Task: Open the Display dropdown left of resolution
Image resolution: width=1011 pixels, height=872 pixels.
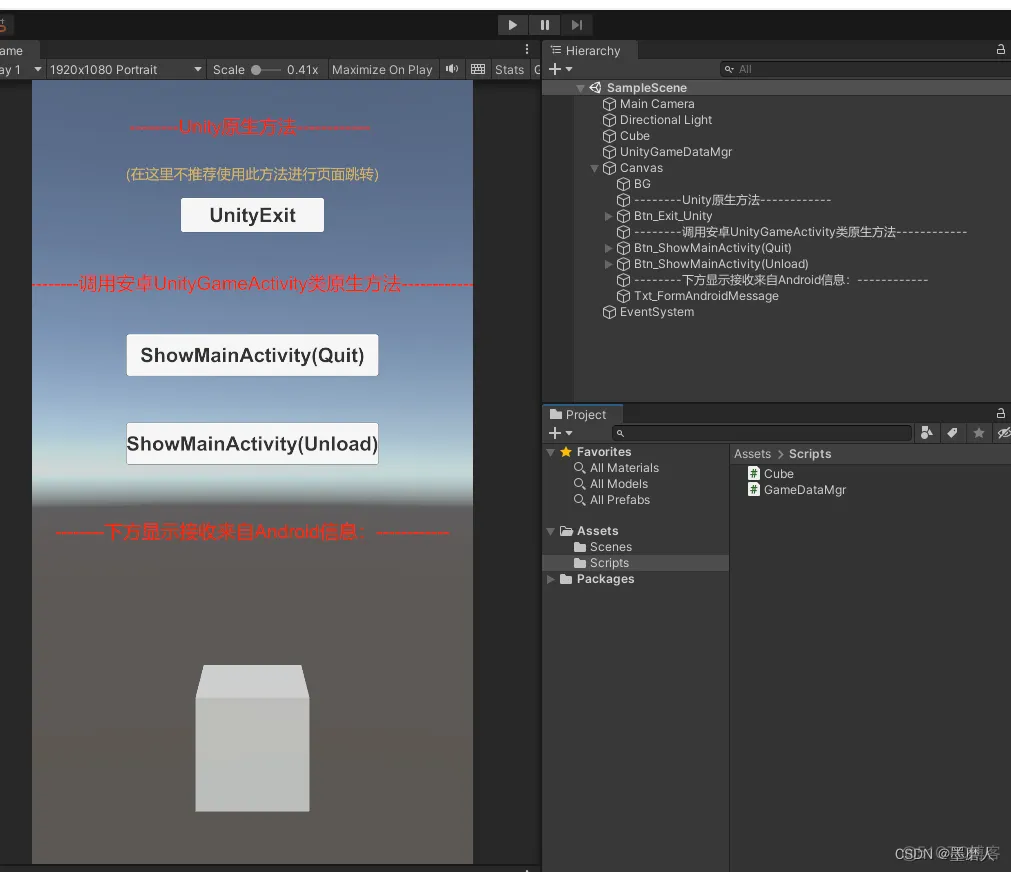Action: 21,70
